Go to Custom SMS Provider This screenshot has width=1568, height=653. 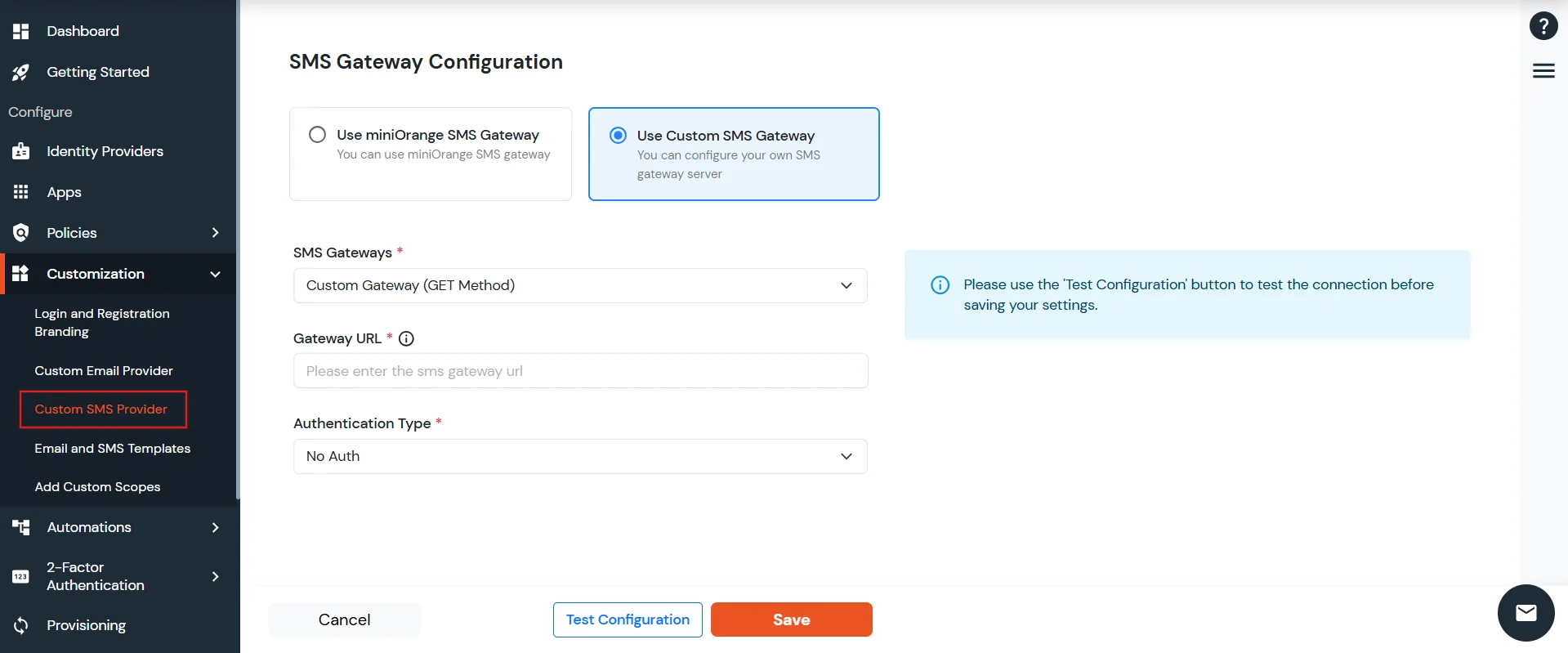101,409
